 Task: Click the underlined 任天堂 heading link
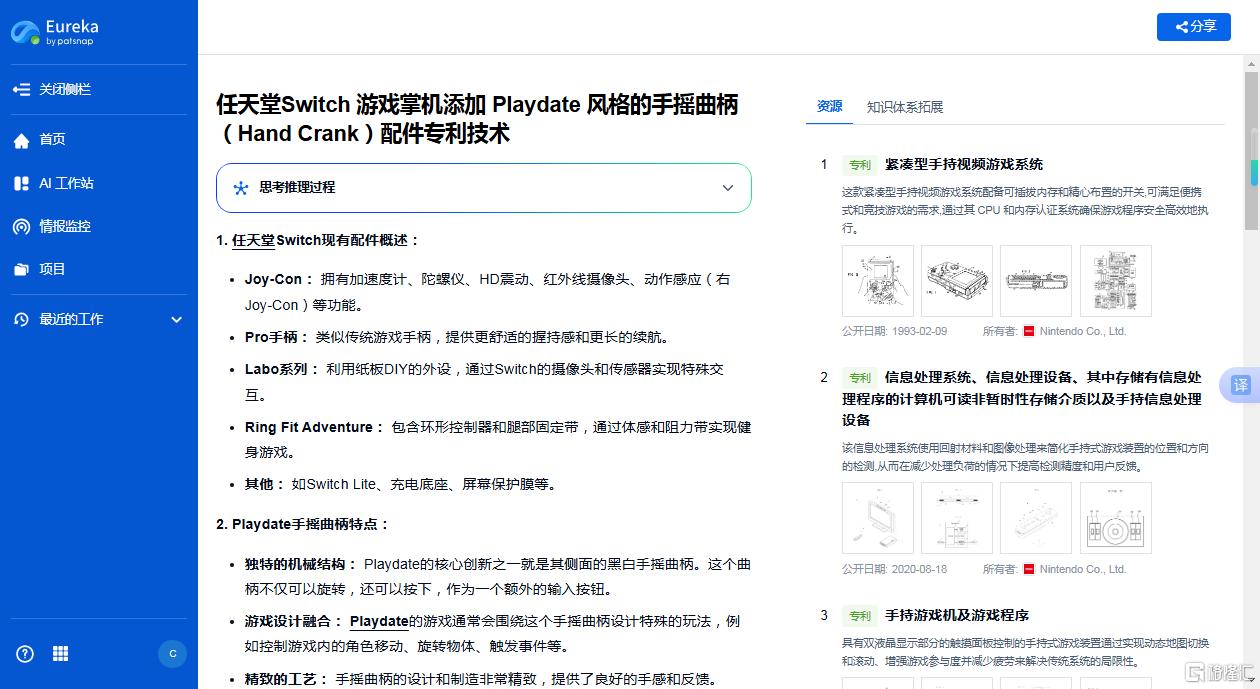(x=252, y=241)
